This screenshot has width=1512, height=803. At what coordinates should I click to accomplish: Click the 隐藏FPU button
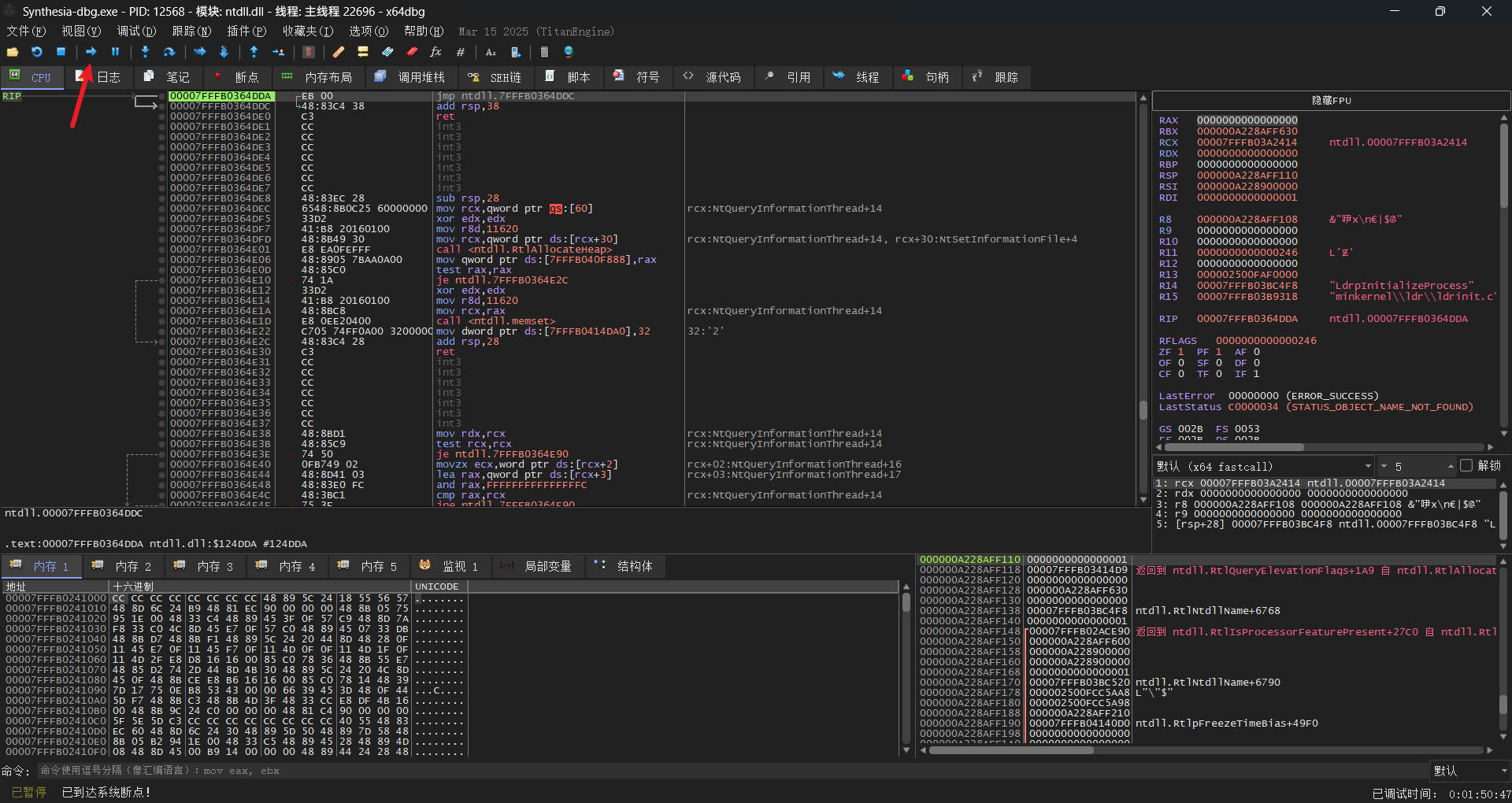click(x=1330, y=101)
